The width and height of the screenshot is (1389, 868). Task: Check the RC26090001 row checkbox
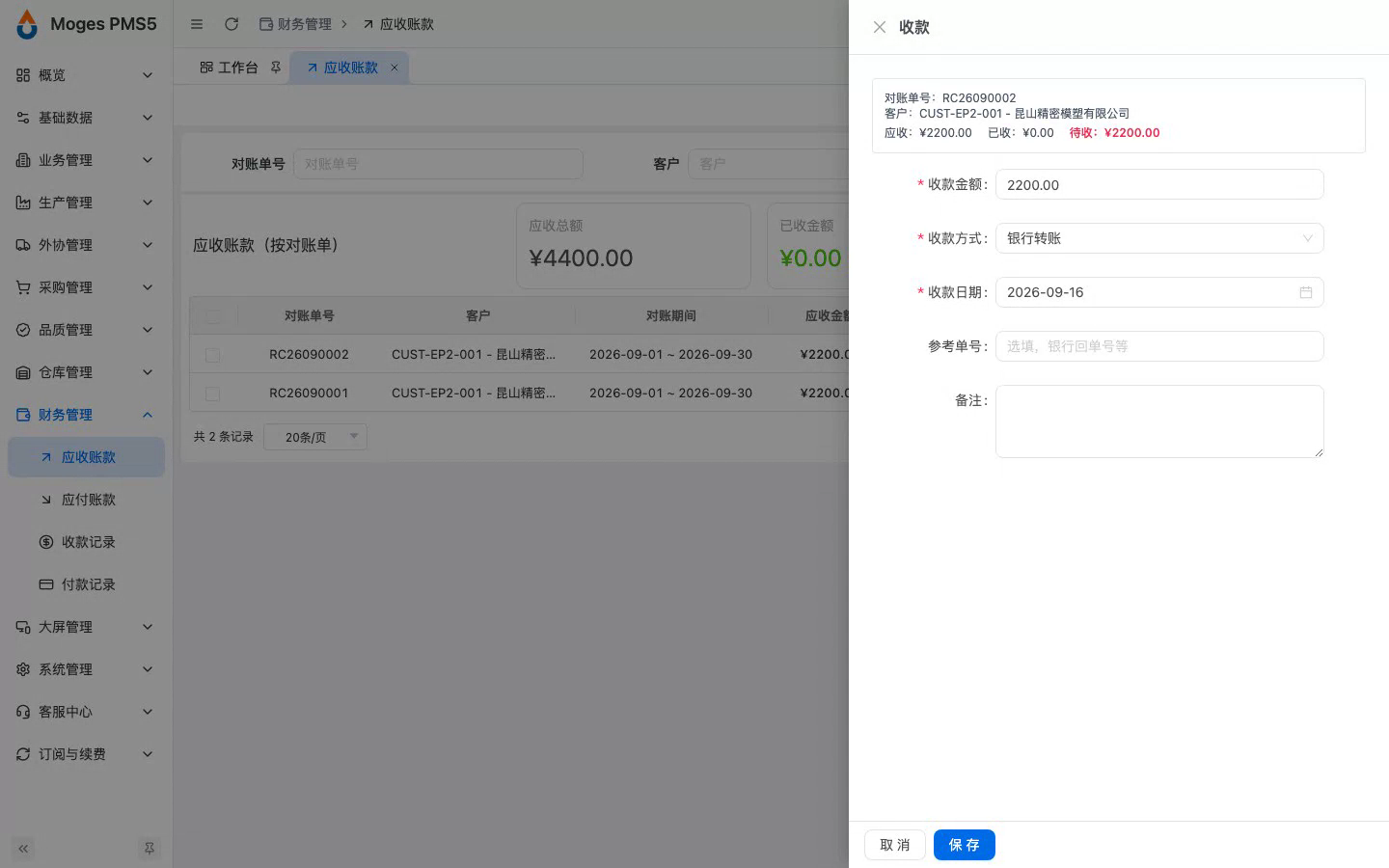[x=212, y=393]
